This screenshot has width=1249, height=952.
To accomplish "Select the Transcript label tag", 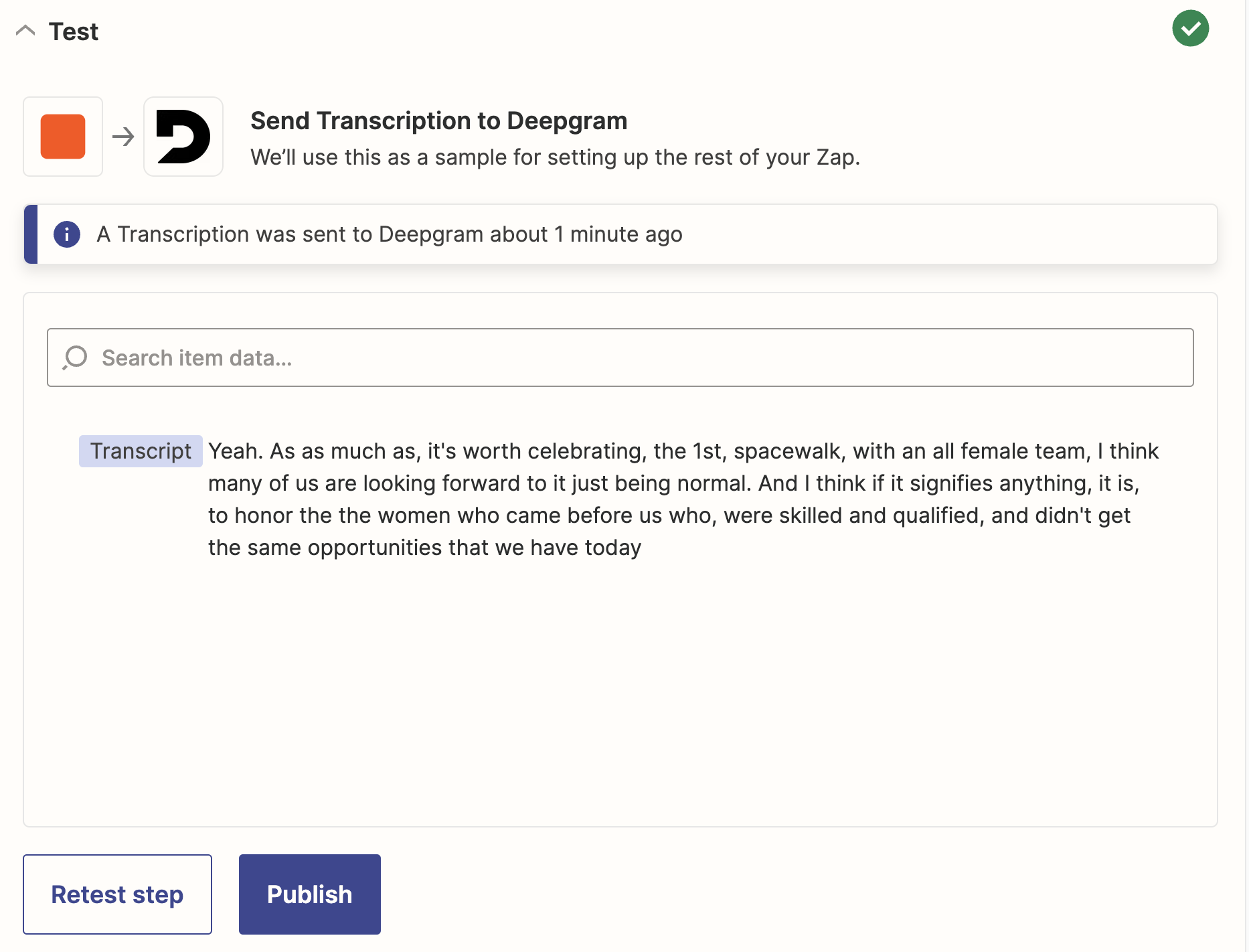I will click(141, 451).
